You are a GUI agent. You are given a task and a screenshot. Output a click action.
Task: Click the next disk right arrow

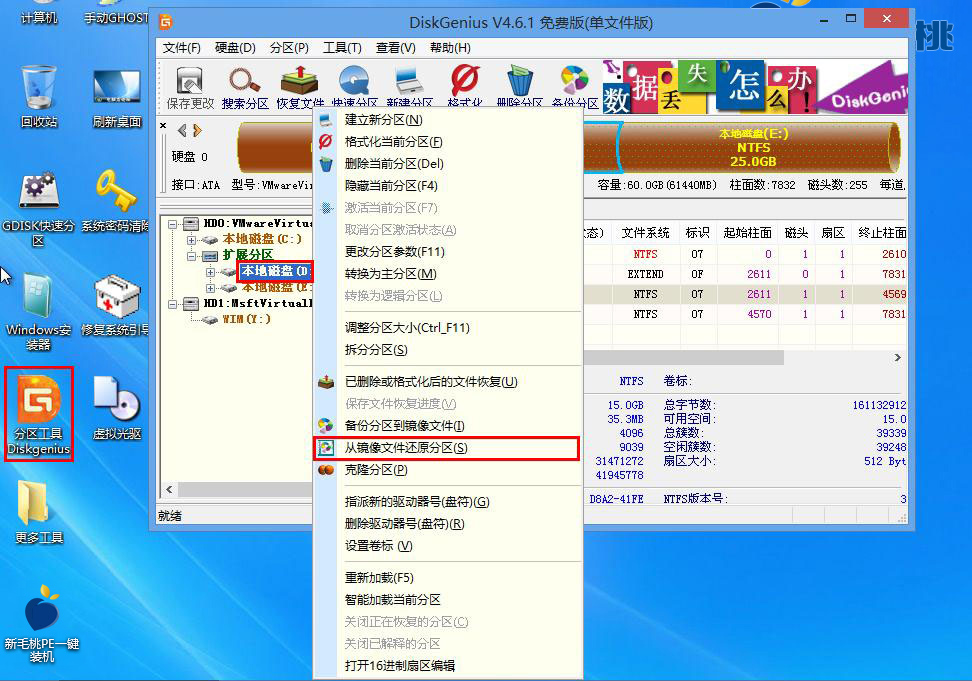[x=197, y=130]
